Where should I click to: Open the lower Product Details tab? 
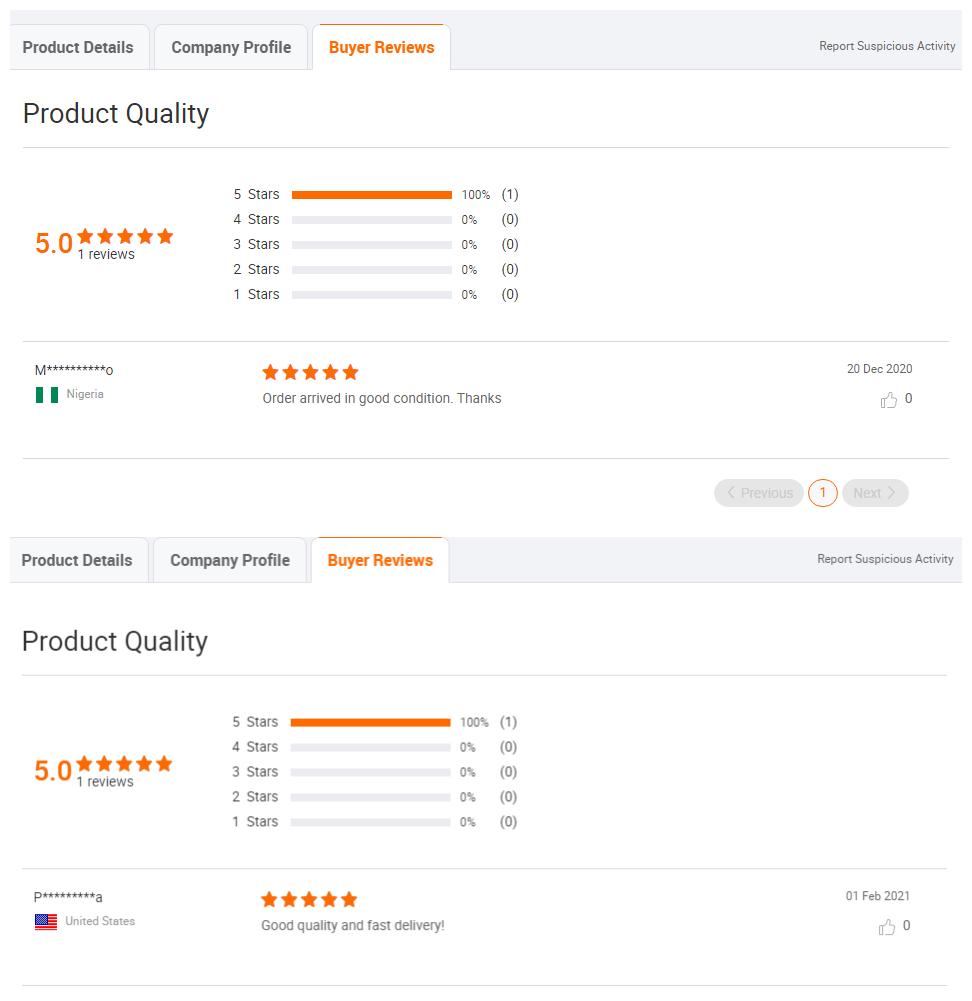coord(78,560)
